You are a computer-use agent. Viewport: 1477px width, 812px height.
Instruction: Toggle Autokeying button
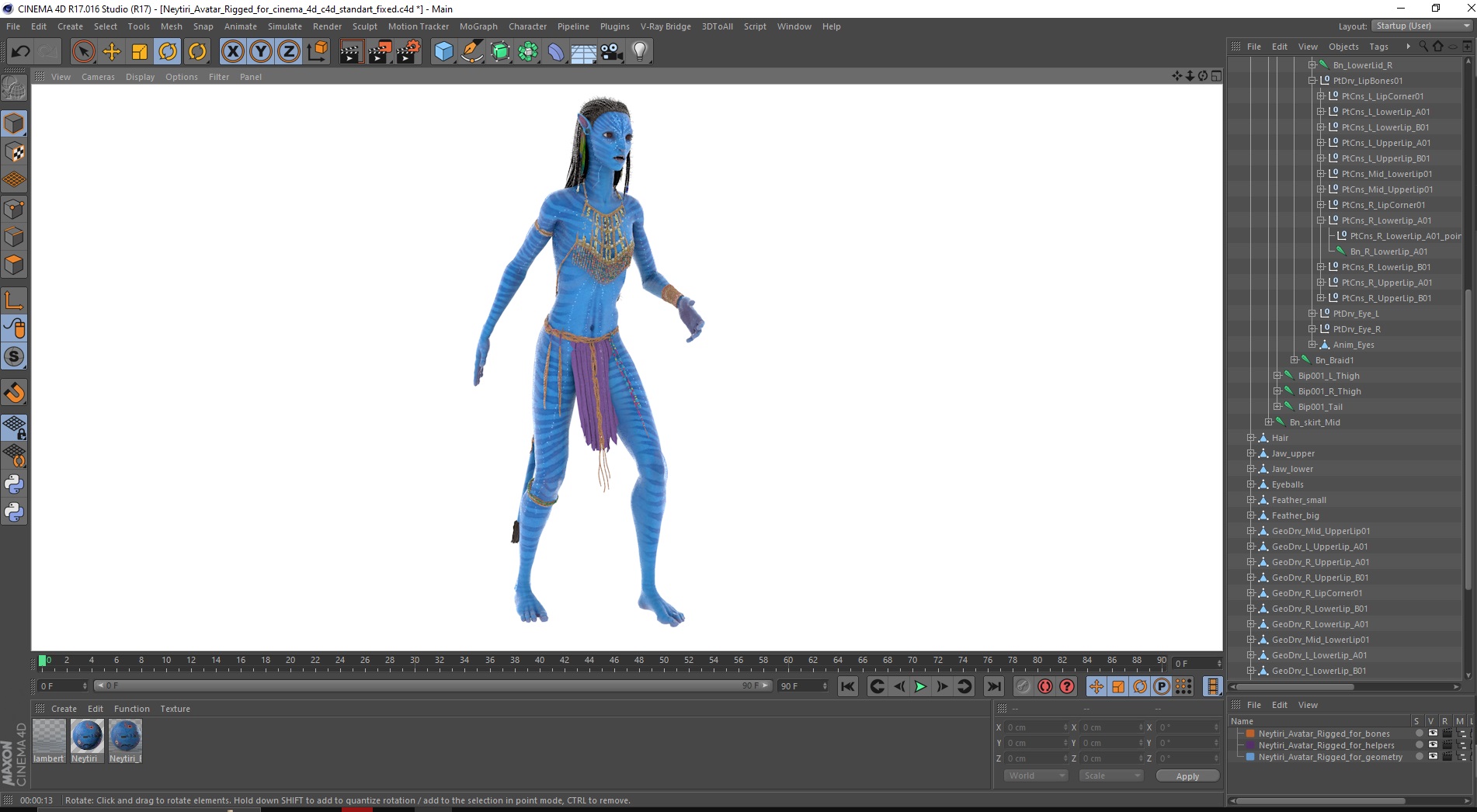coord(1045,686)
